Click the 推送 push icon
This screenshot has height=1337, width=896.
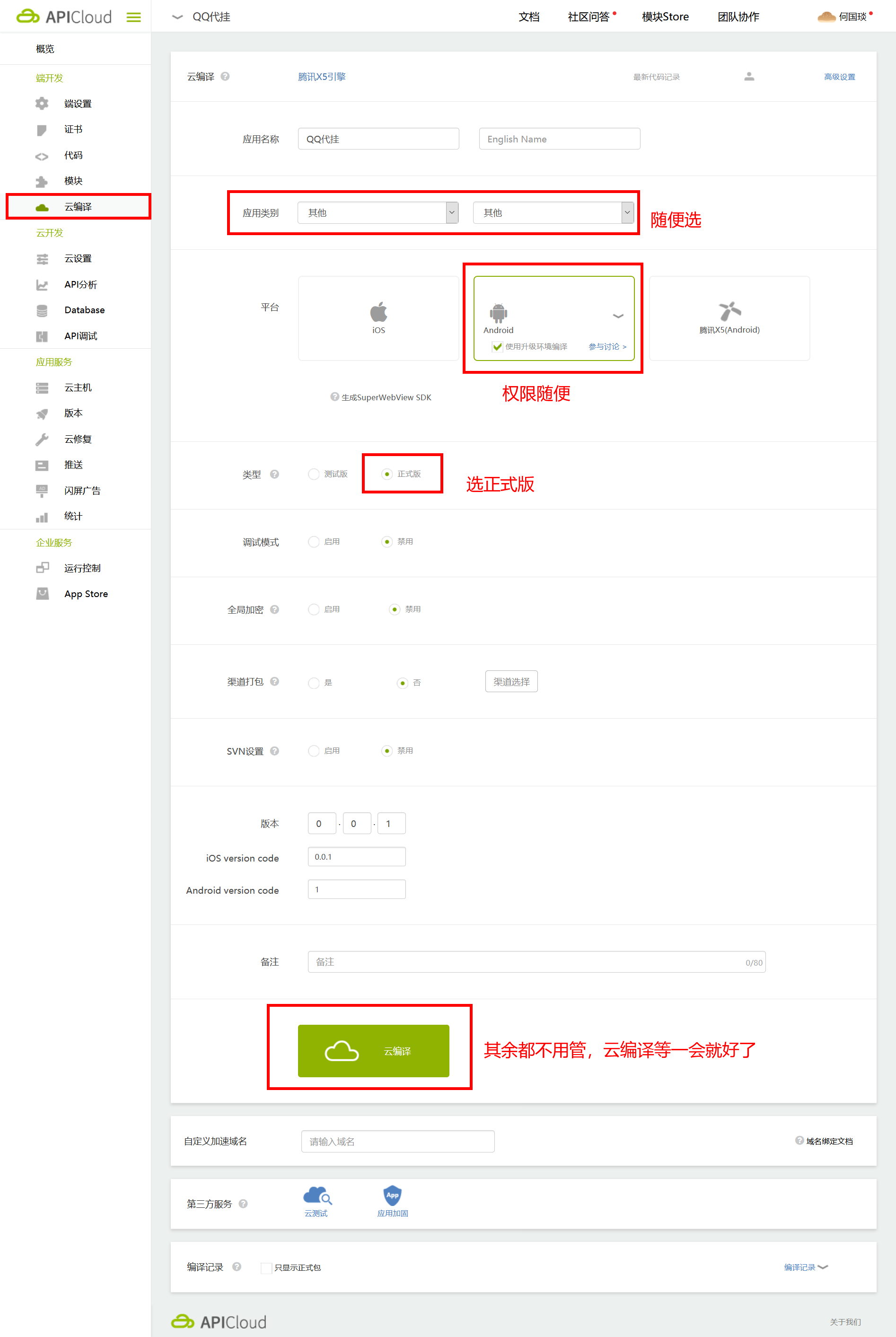(x=42, y=465)
